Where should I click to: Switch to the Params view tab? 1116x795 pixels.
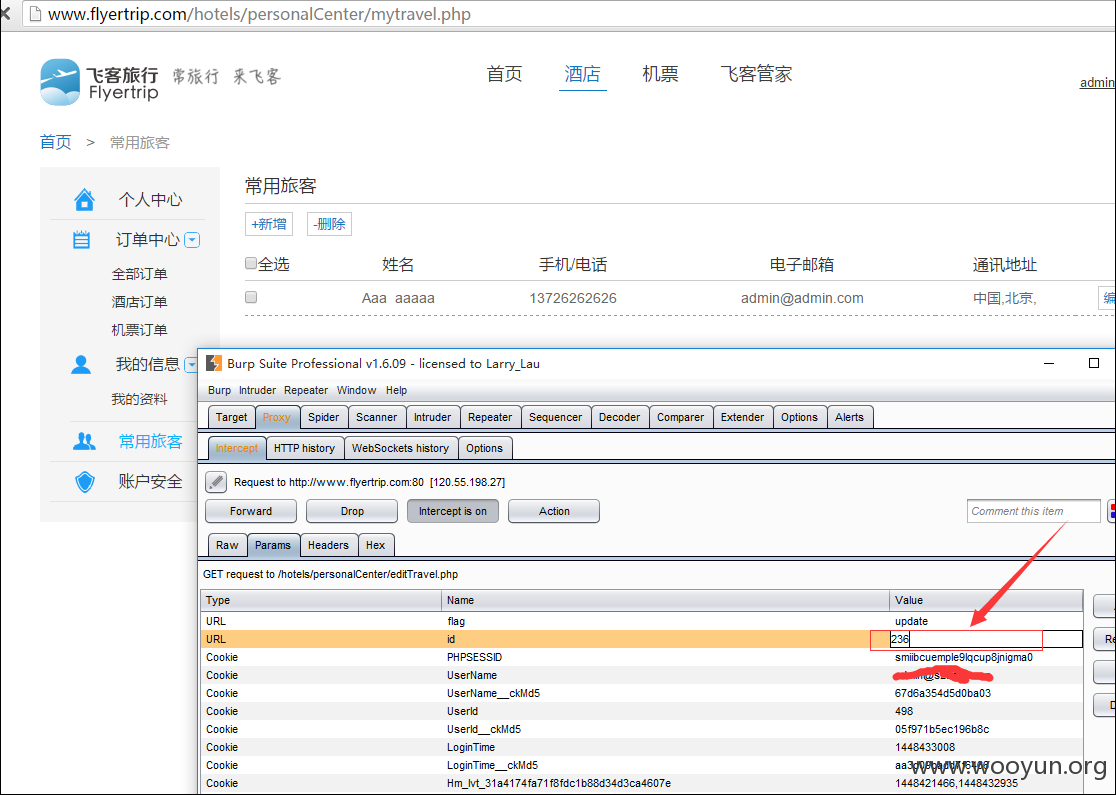coord(273,545)
